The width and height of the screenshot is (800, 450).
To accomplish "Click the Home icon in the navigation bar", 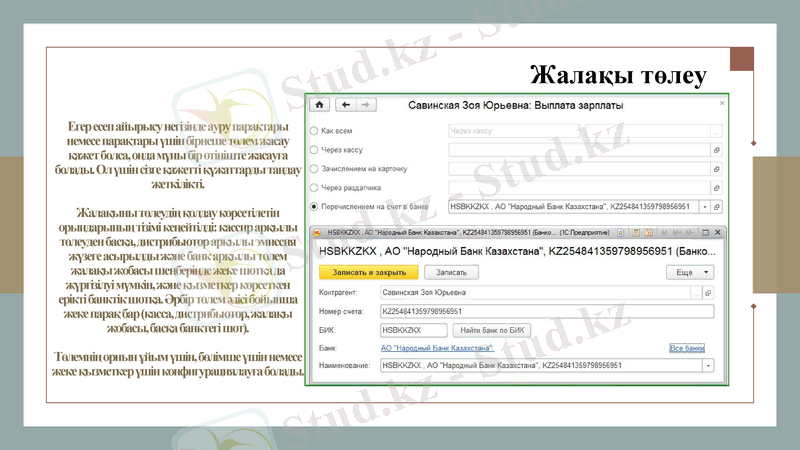I will pos(320,105).
